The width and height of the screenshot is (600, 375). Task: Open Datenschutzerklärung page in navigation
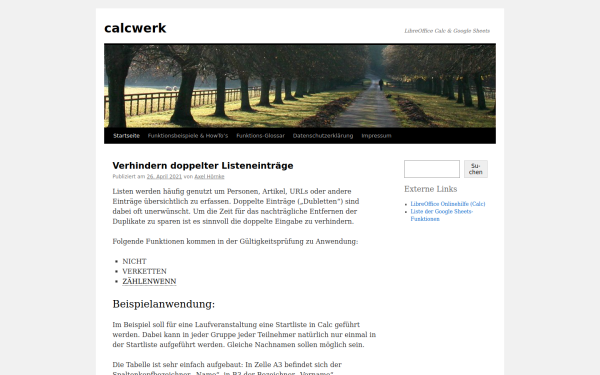coord(323,136)
